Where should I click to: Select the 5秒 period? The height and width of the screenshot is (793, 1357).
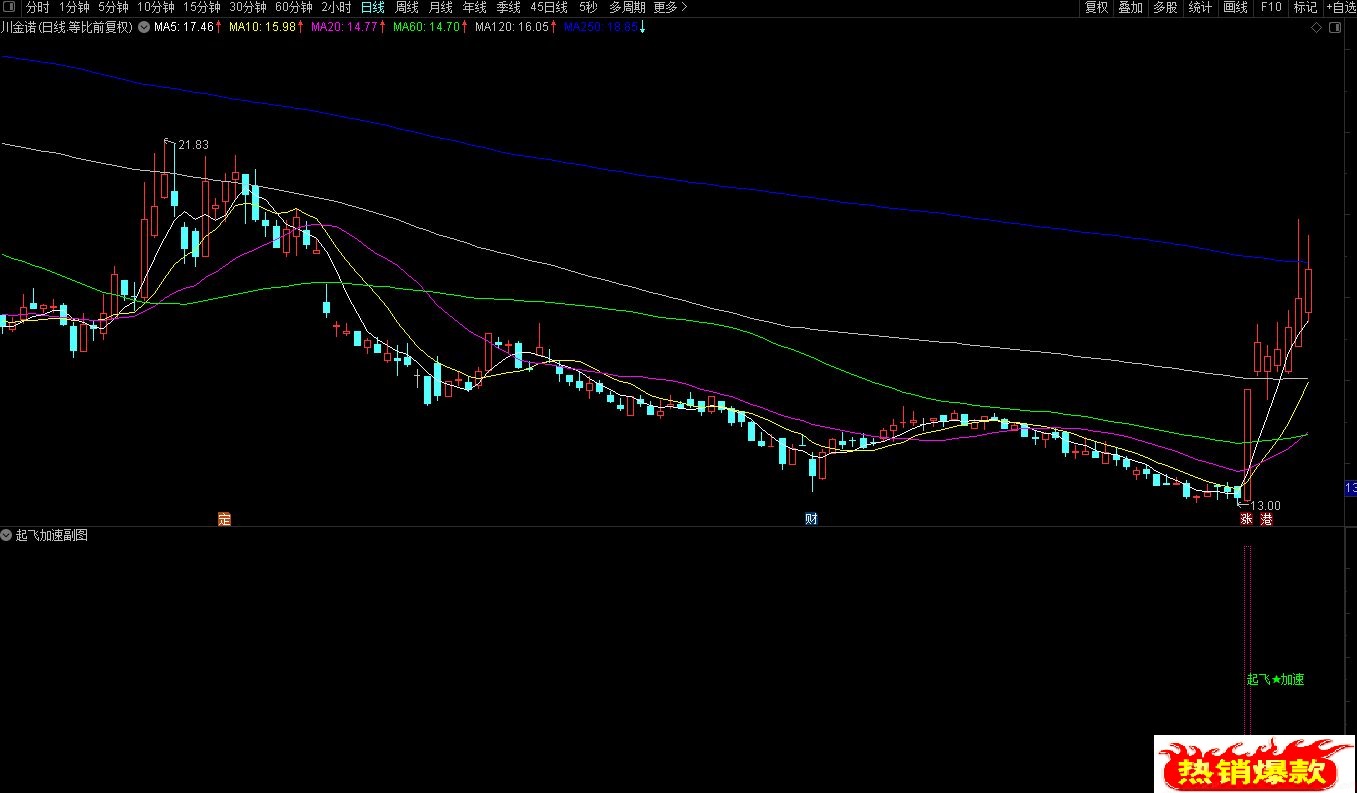pos(588,7)
